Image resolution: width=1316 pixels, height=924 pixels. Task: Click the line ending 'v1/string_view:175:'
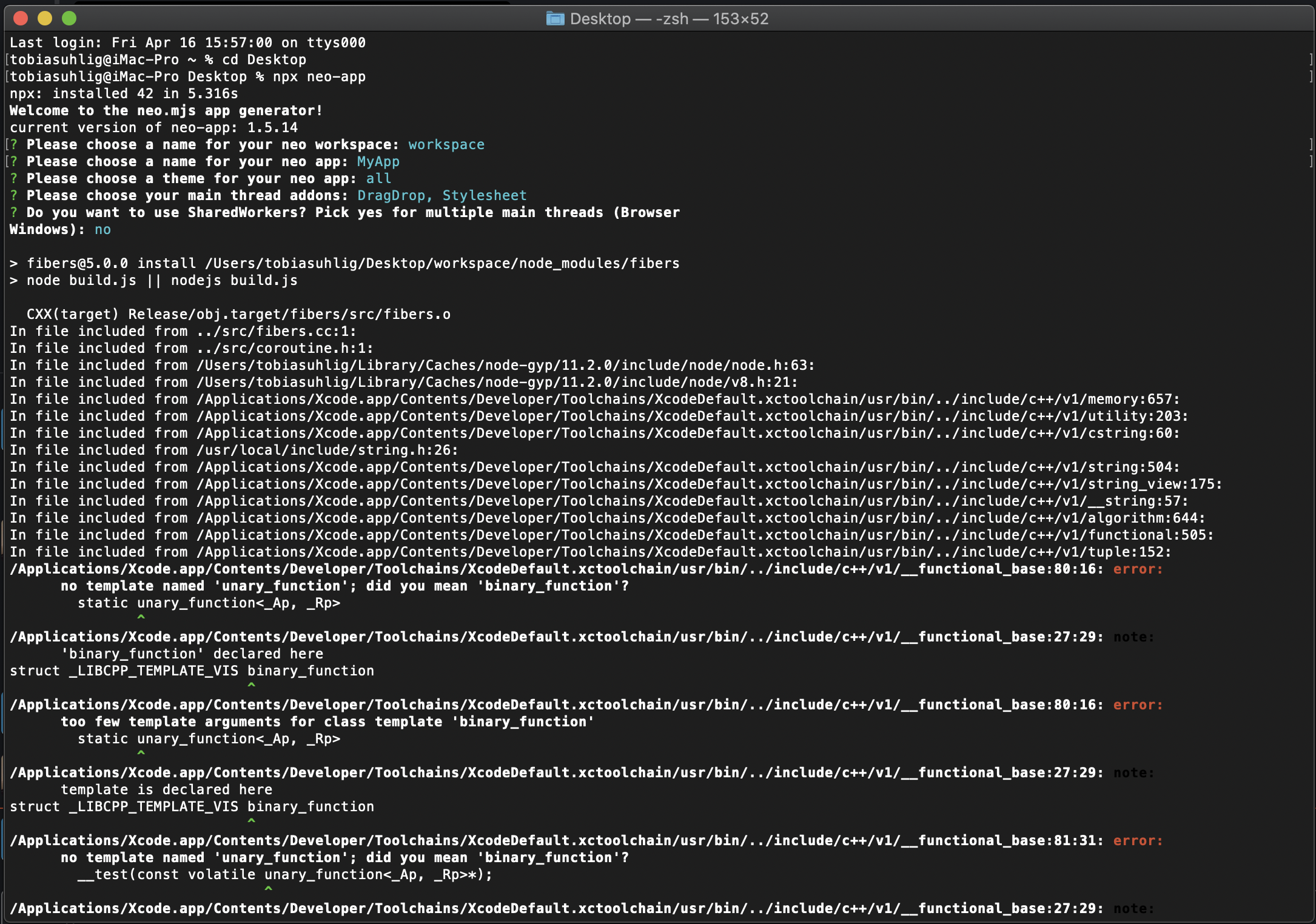click(x=616, y=484)
